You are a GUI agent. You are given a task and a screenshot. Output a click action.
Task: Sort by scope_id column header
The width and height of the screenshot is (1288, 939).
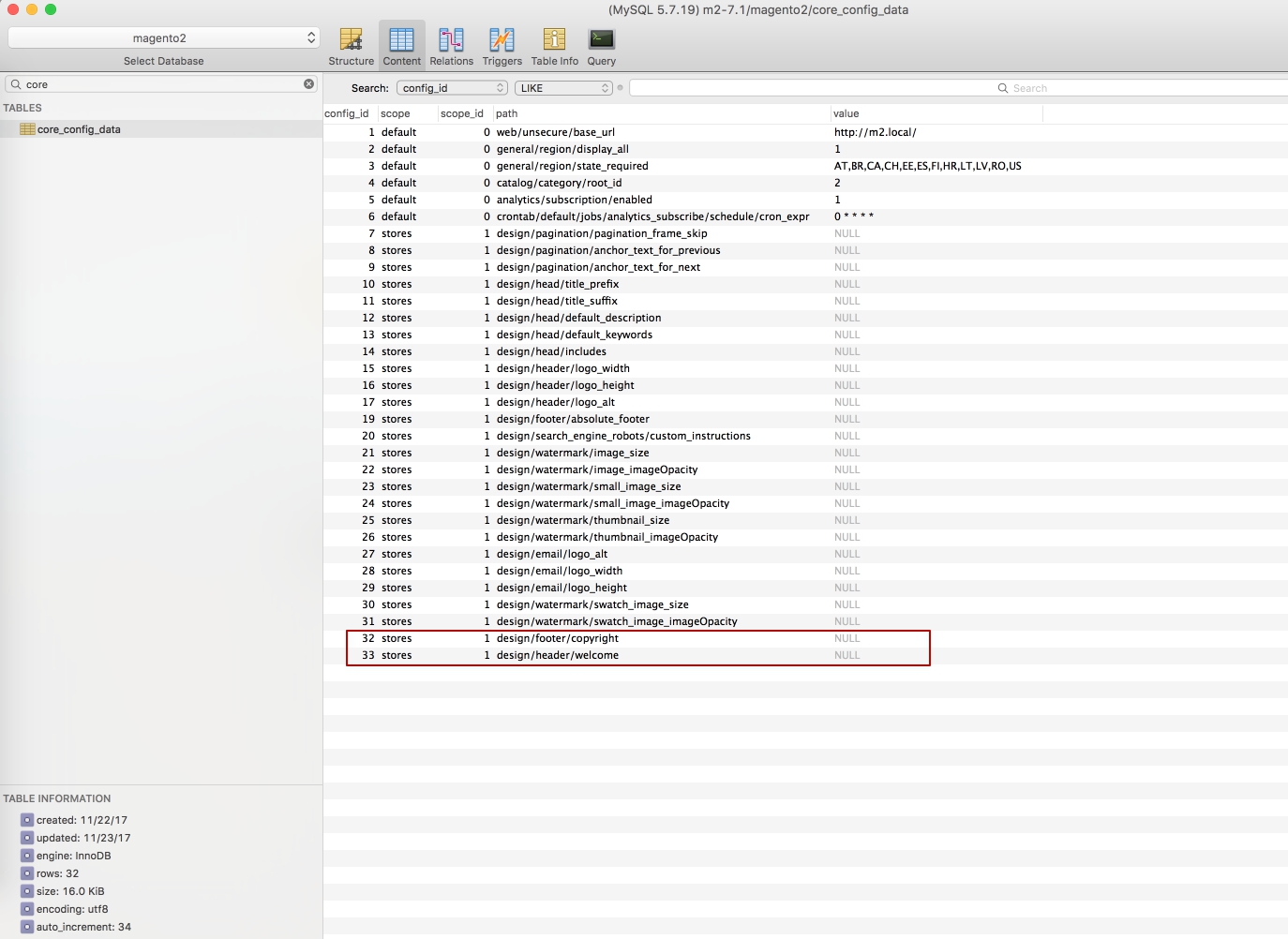coord(465,113)
